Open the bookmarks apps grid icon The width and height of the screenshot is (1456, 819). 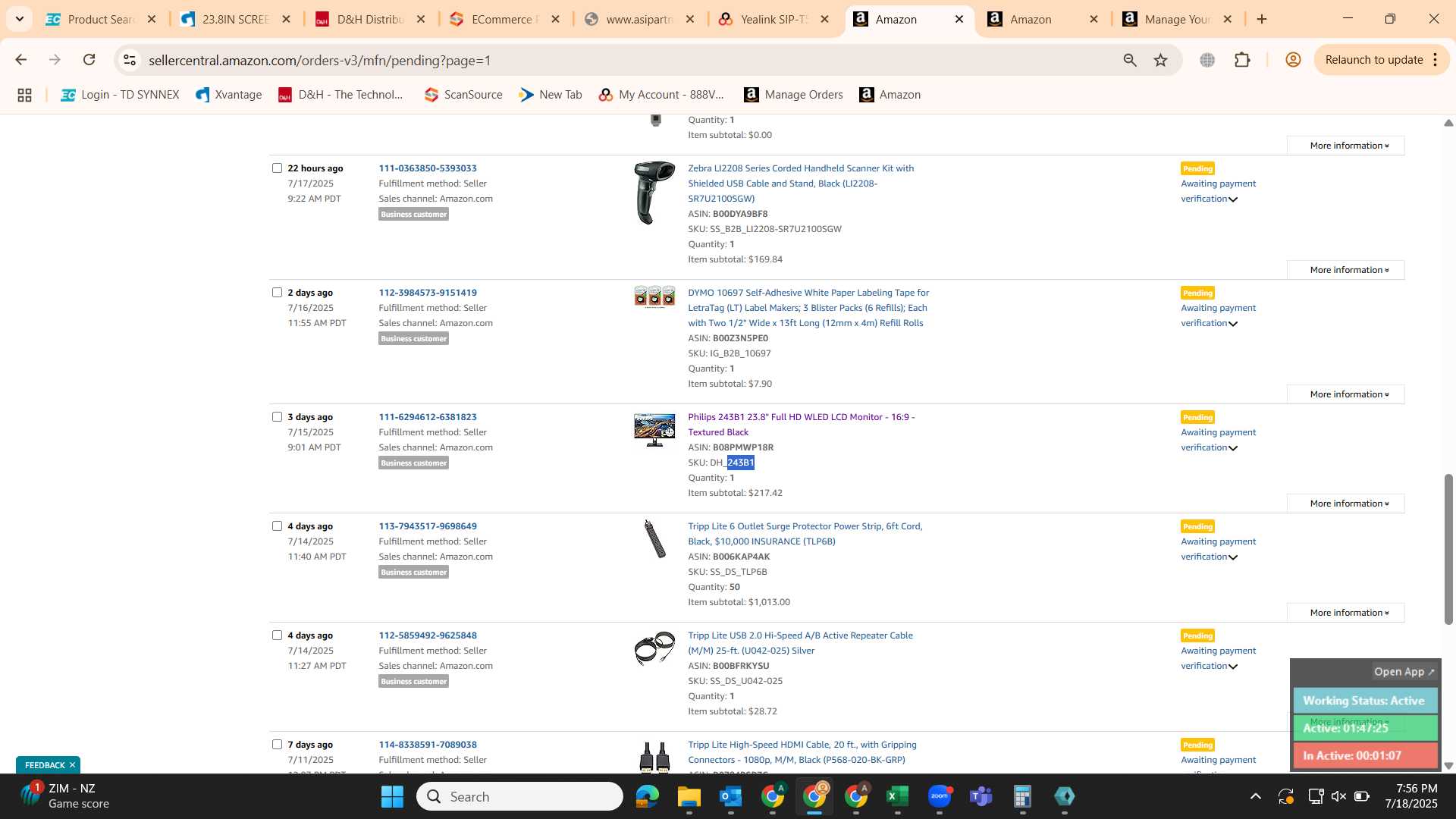point(24,95)
